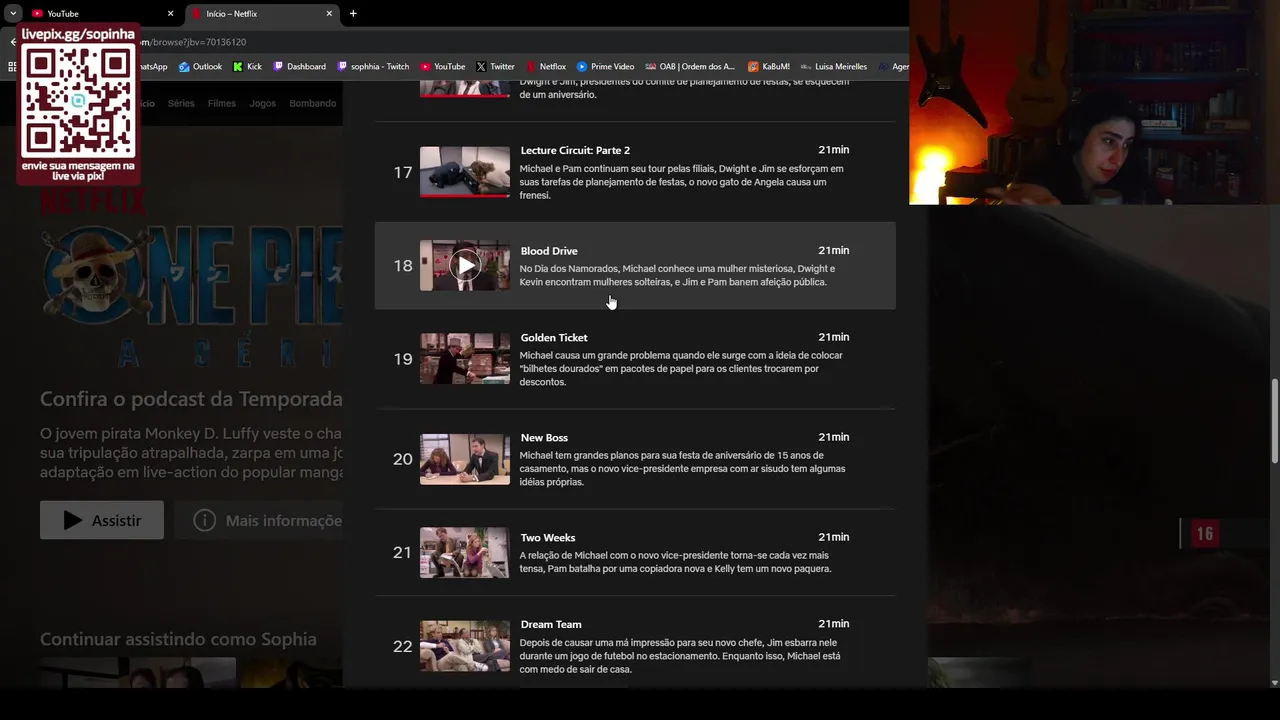This screenshot has height=720, width=1280.
Task: Play episode 18 Blood Drive
Action: pyautogui.click(x=465, y=265)
